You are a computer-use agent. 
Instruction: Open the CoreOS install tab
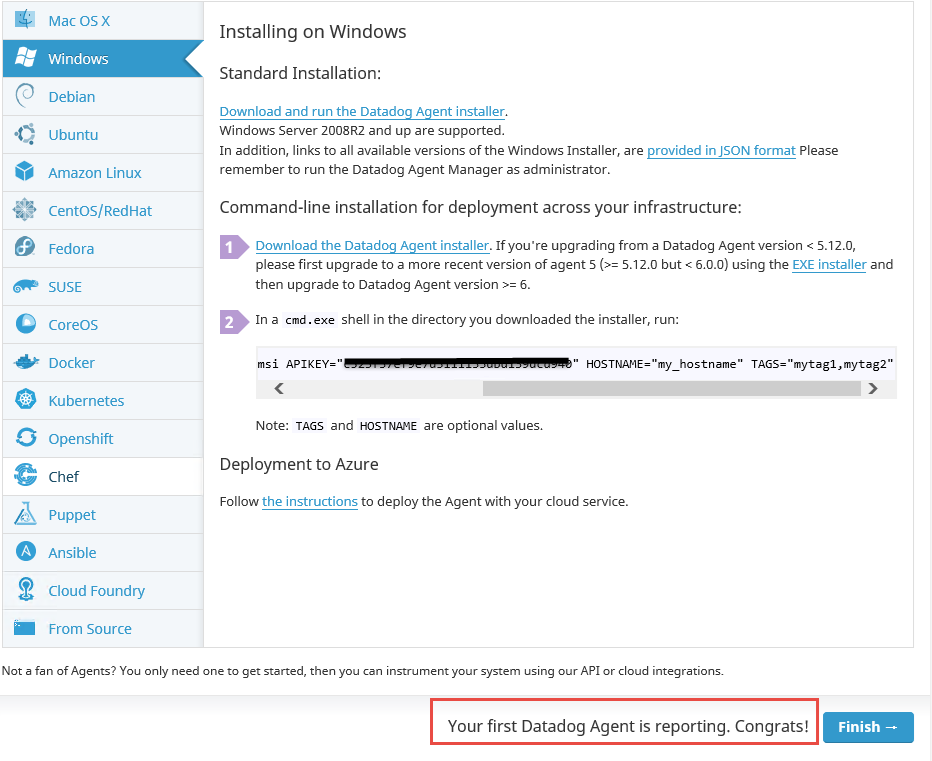click(103, 325)
